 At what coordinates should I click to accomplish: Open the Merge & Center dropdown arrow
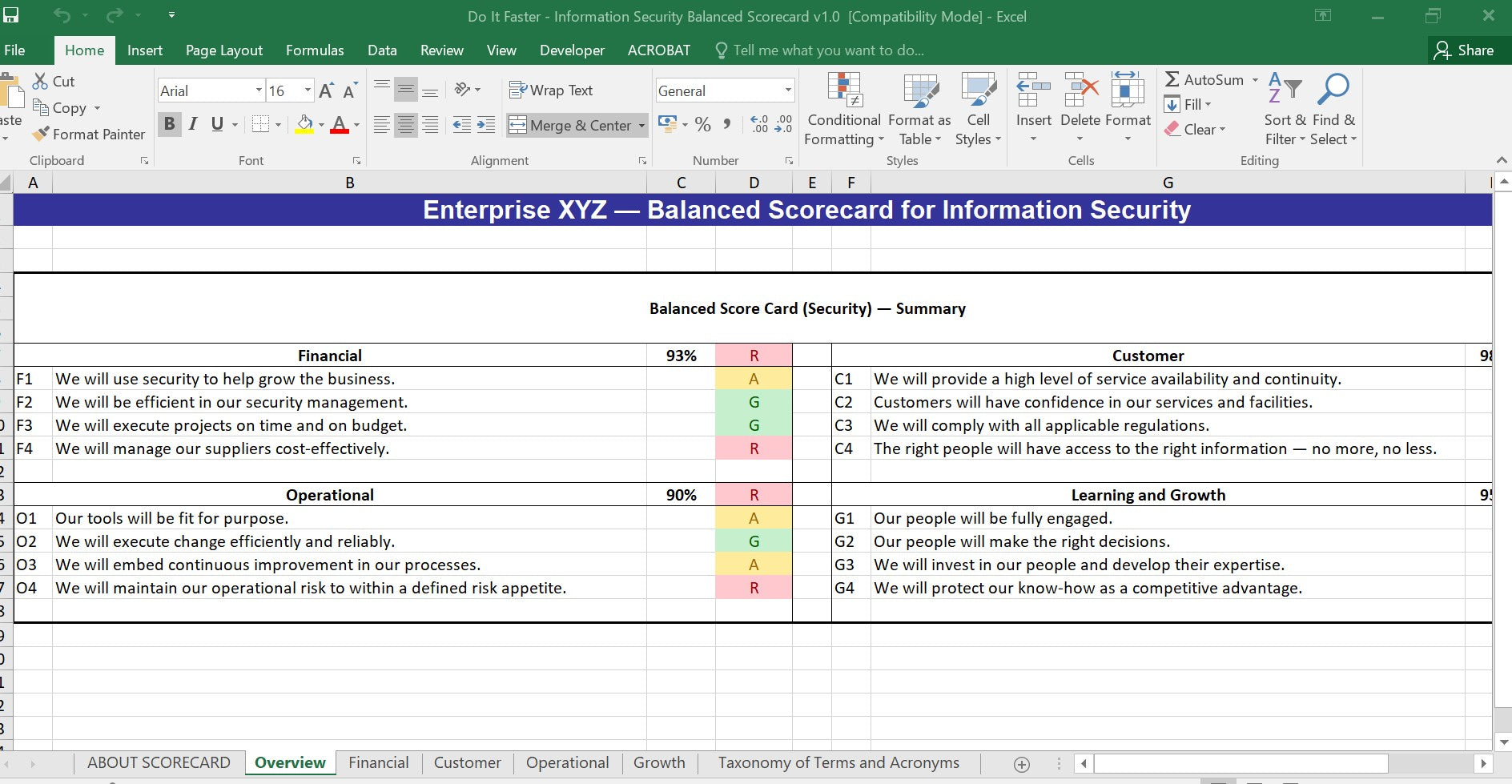[x=641, y=126]
